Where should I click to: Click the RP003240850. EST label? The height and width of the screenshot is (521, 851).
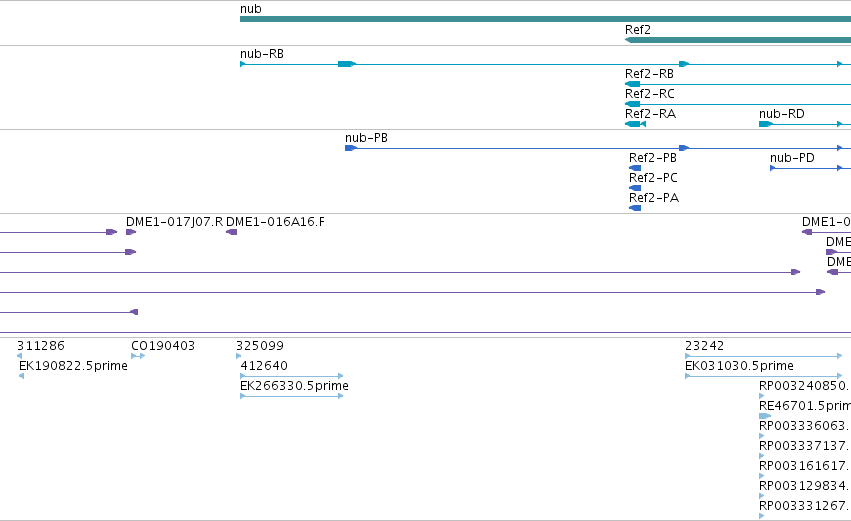coord(804,386)
